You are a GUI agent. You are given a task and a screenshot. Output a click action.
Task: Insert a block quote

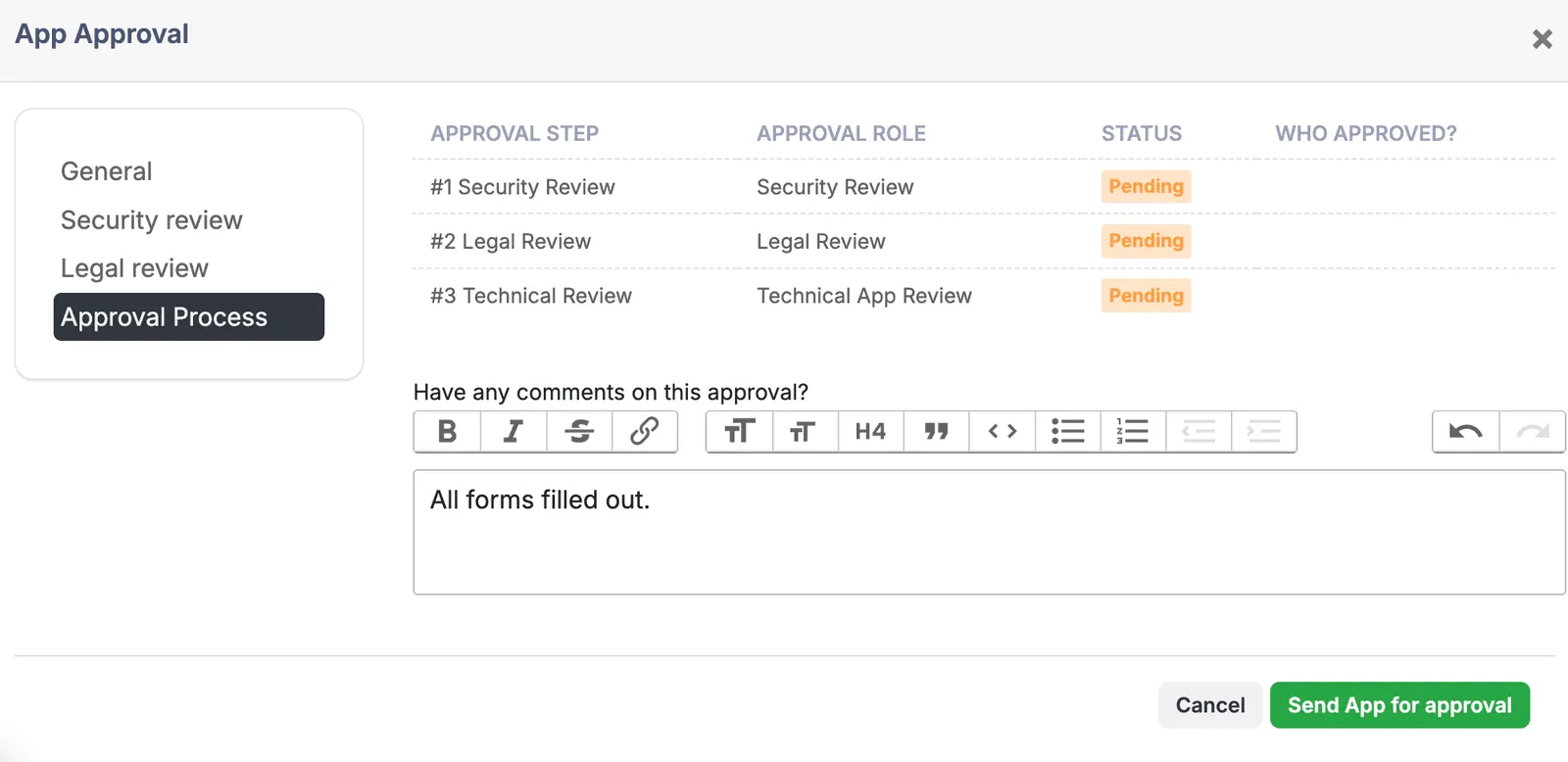tap(936, 431)
